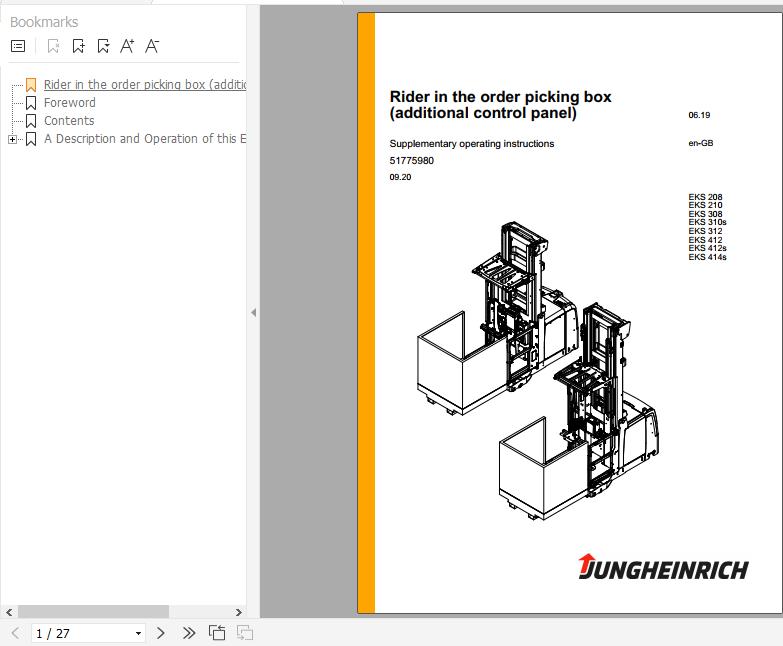Go to the previous page

(x=15, y=633)
